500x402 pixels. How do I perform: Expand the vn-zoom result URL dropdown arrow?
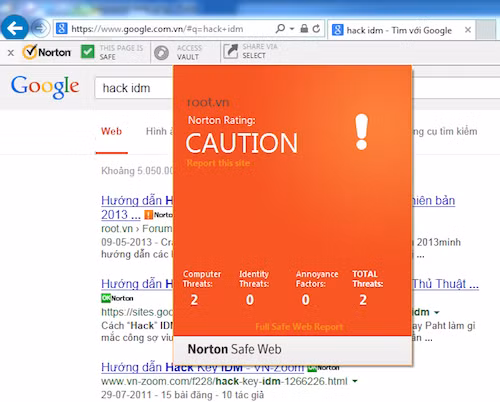(355, 381)
